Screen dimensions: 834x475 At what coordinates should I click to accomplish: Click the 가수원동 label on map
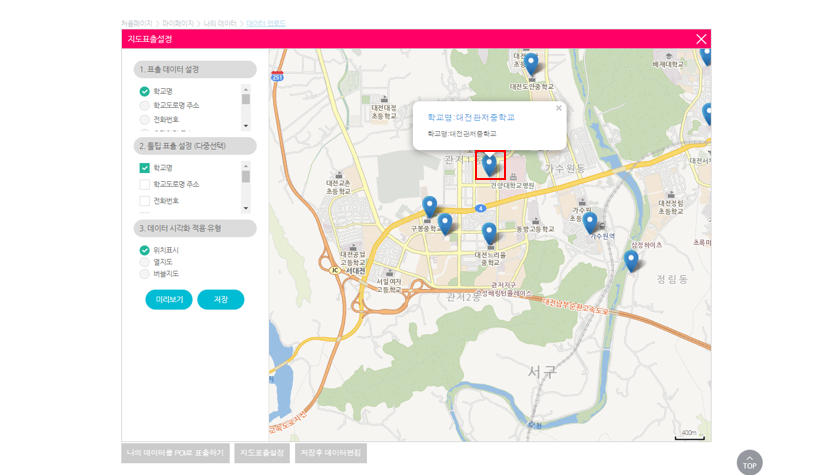pyautogui.click(x=565, y=169)
